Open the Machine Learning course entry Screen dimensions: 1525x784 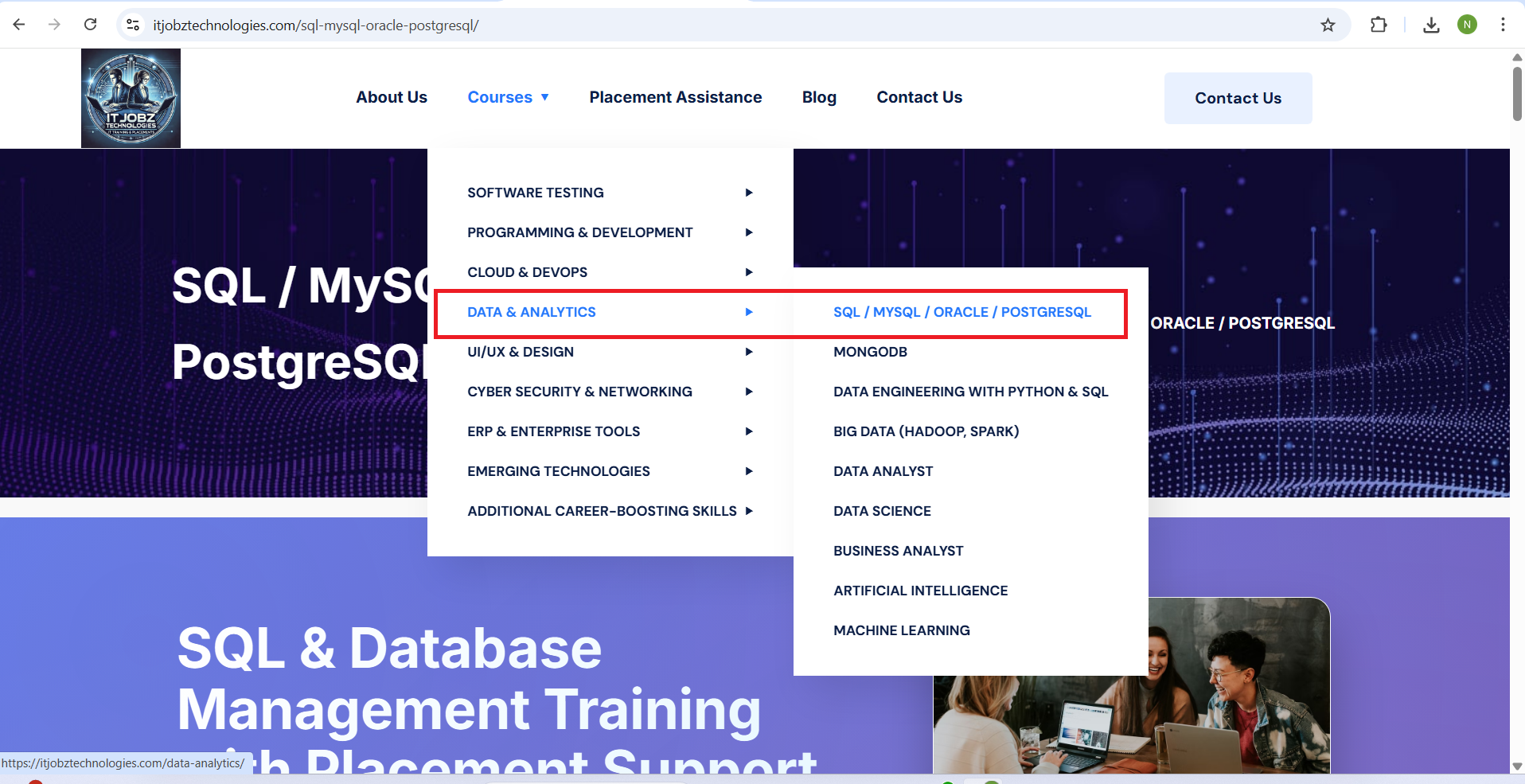[901, 630]
